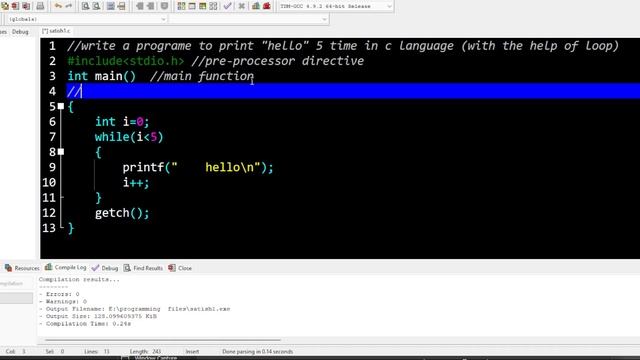This screenshot has height=360, width=640.
Task: Click the second greyed-out navigation arrow icon
Action: pyautogui.click(x=151, y=6)
